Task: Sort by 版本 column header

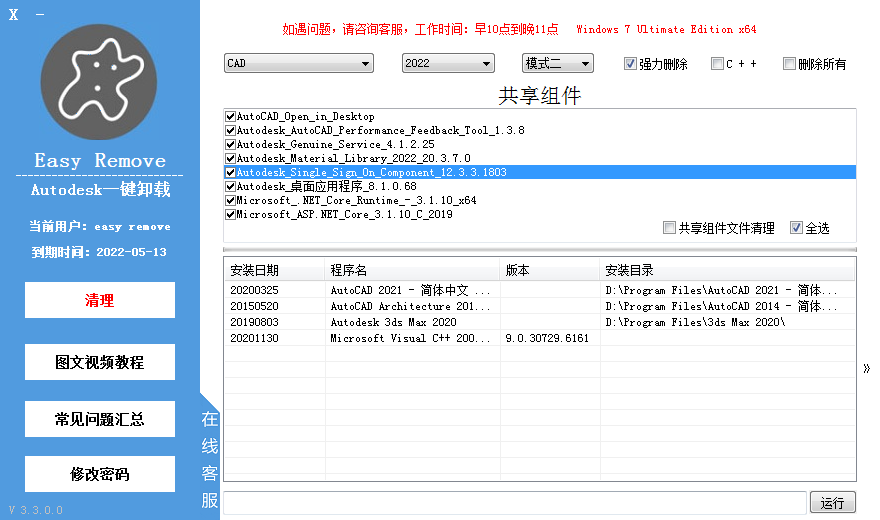Action: click(x=549, y=270)
